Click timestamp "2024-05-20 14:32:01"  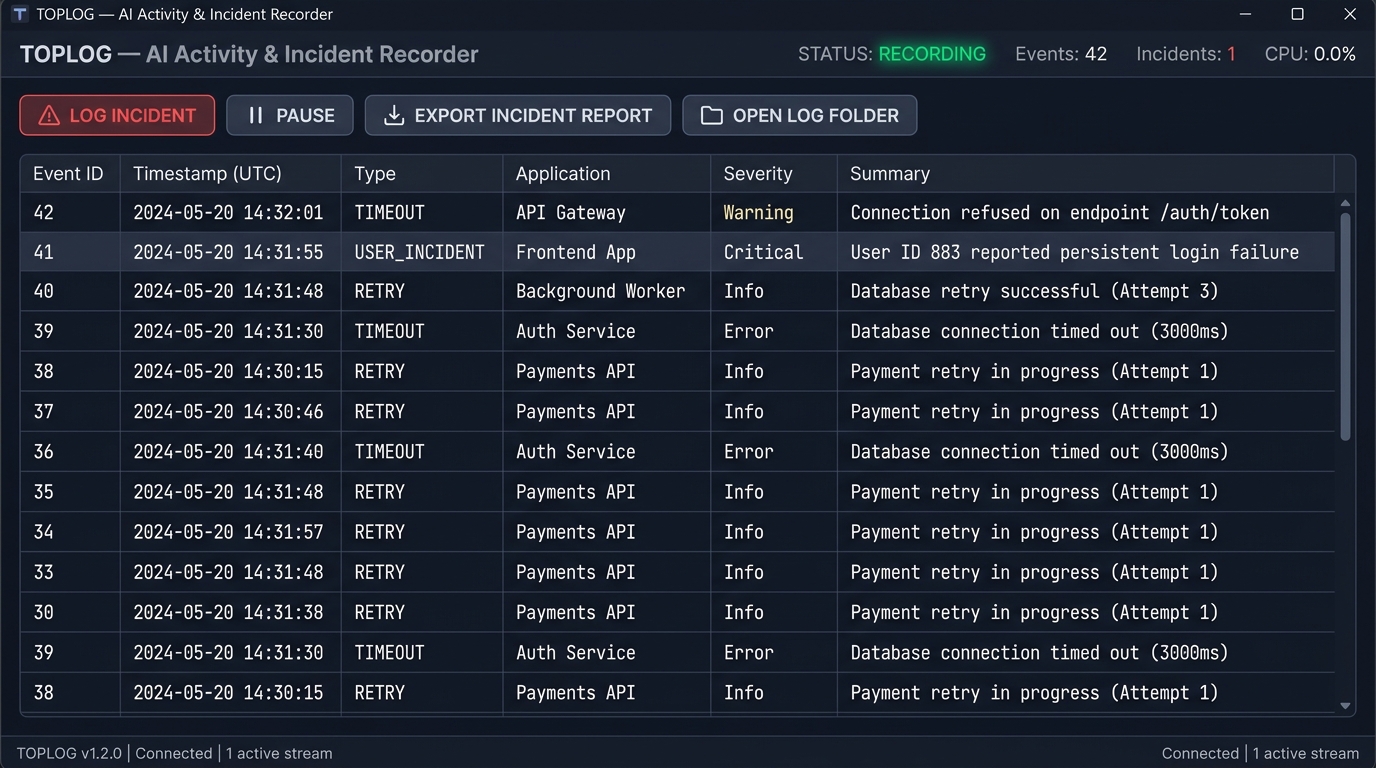pyautogui.click(x=228, y=212)
